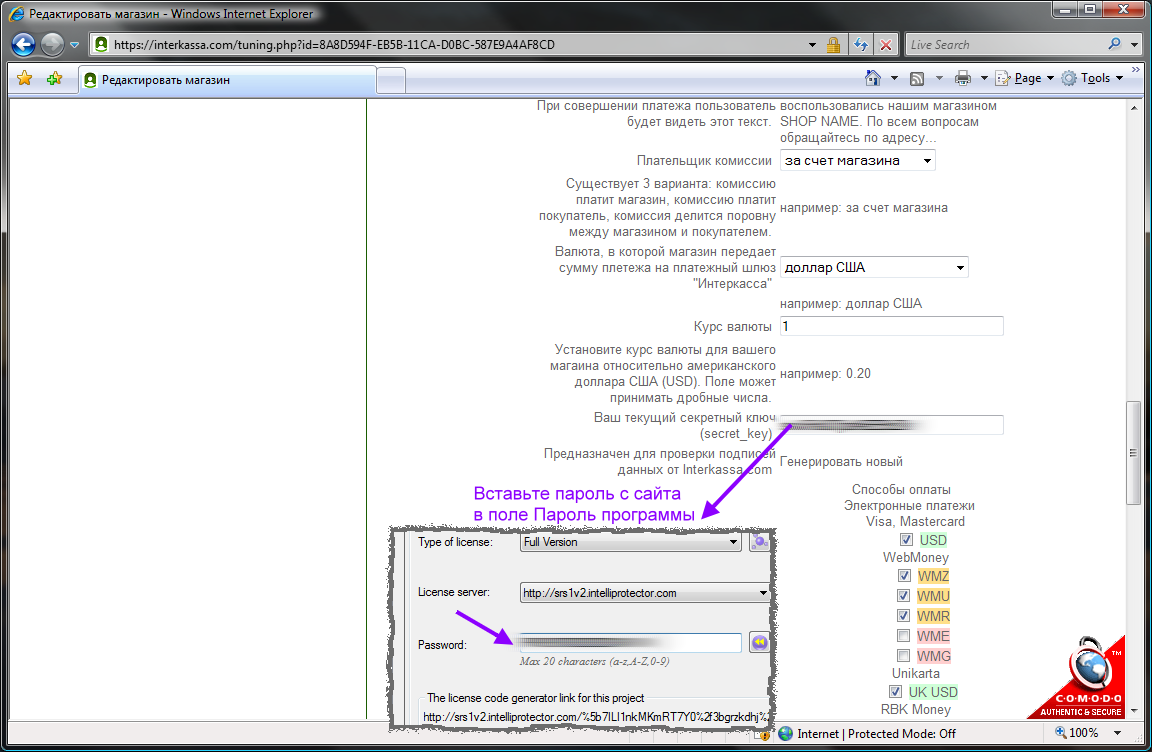This screenshot has height=752, width=1152.
Task: Open a new blank tab
Action: click(x=391, y=81)
